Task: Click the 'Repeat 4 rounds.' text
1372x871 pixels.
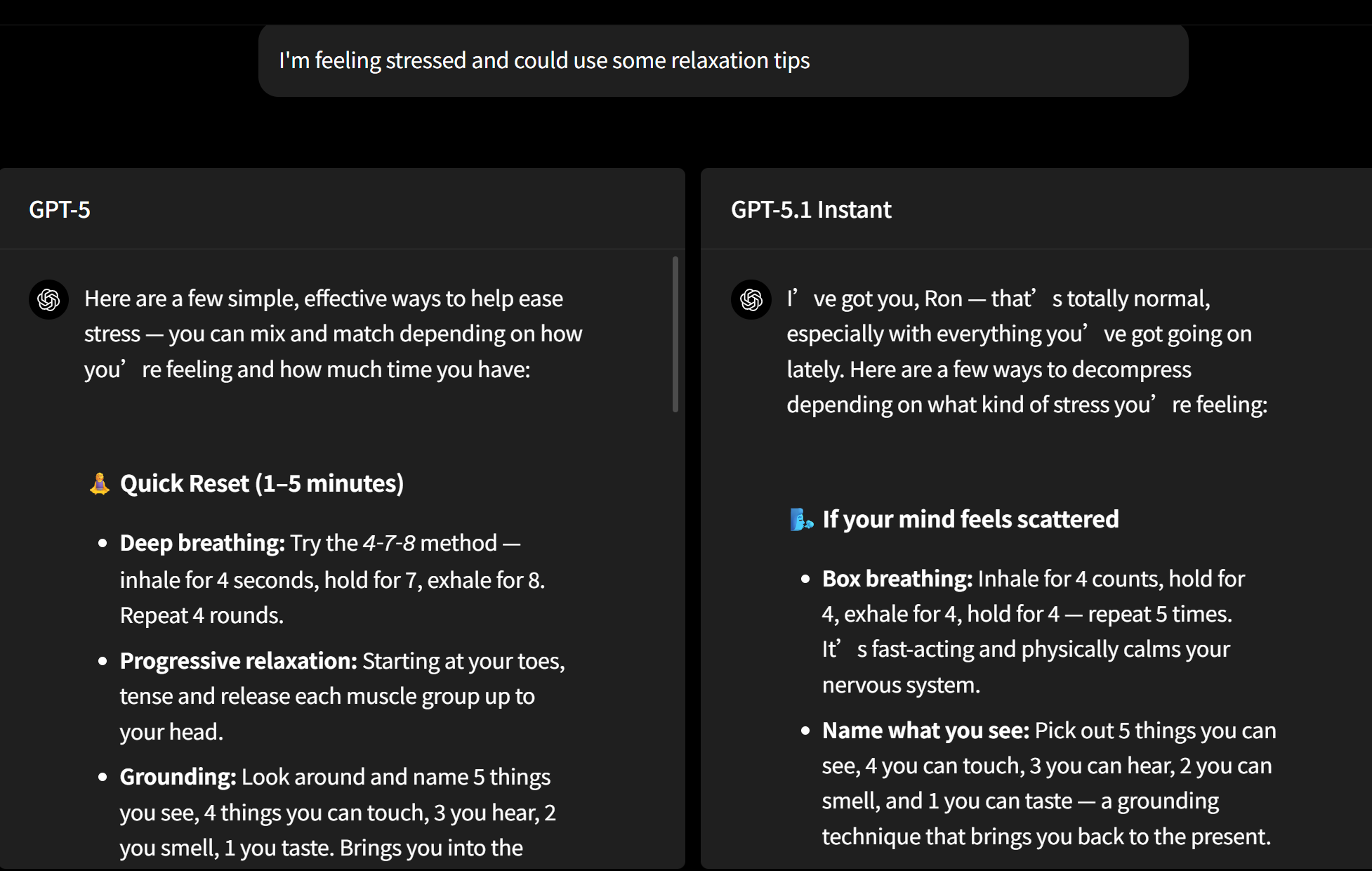Action: click(202, 615)
